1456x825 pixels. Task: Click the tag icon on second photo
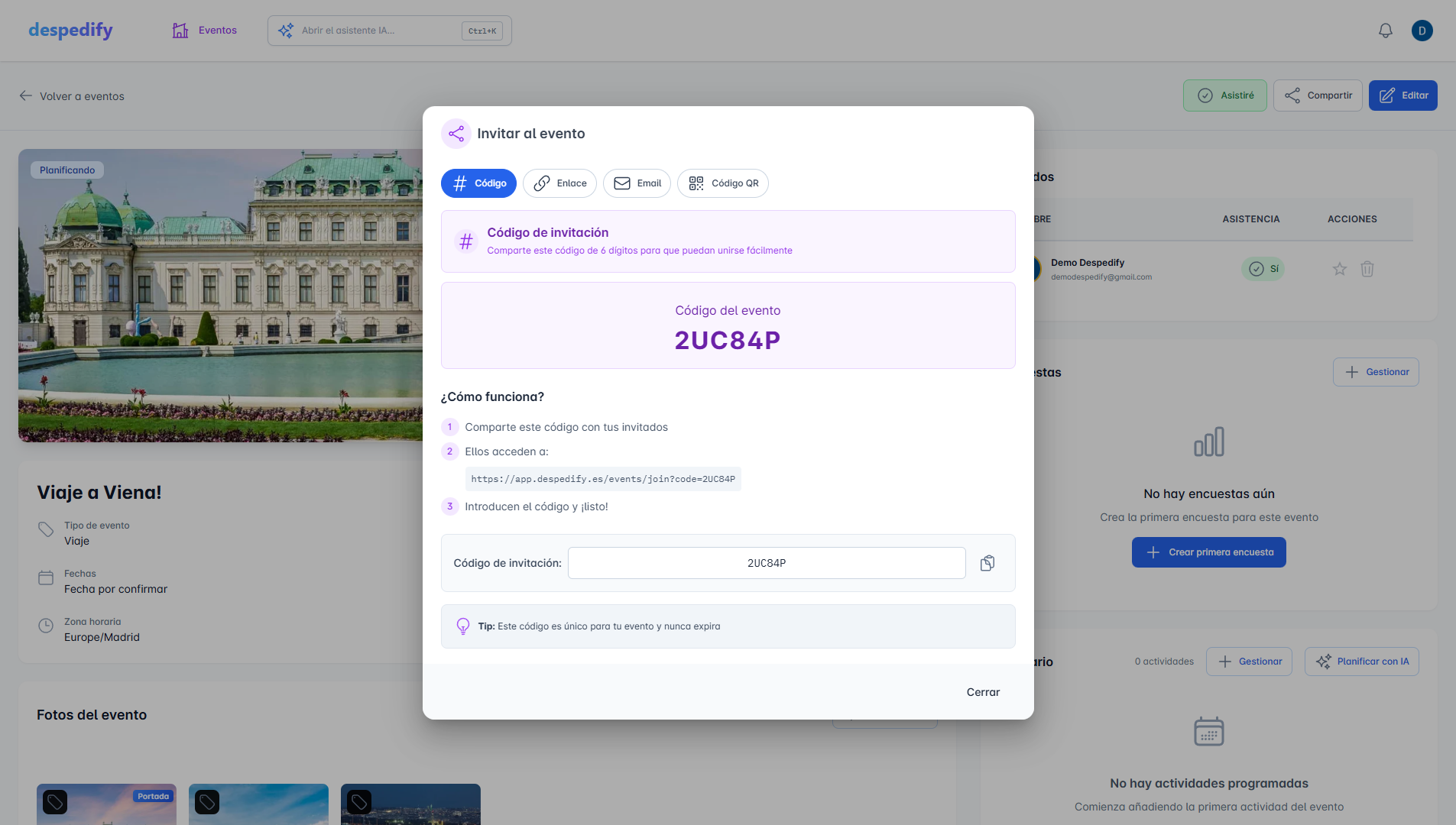pos(207,802)
